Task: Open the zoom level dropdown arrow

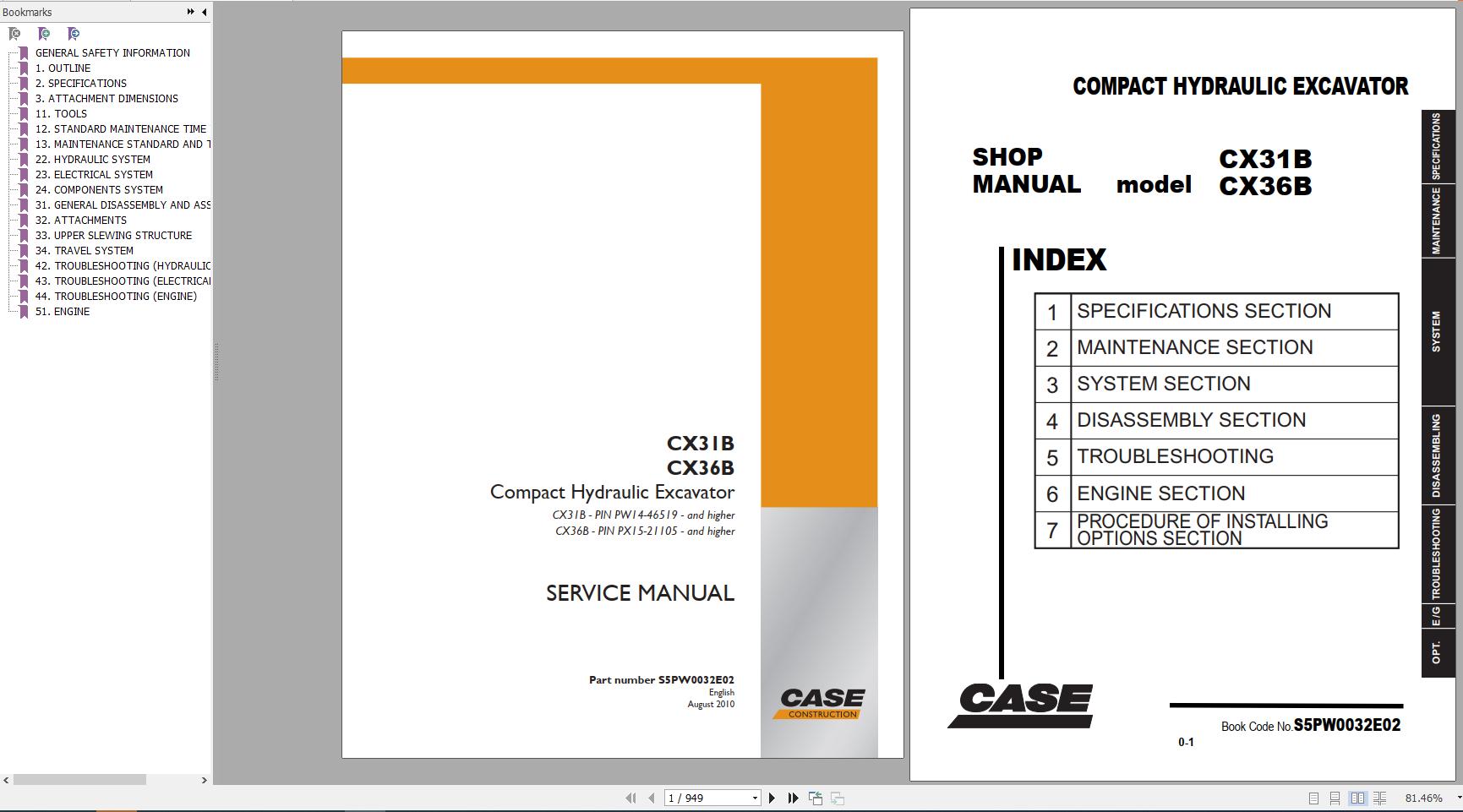Action: coord(1458,798)
